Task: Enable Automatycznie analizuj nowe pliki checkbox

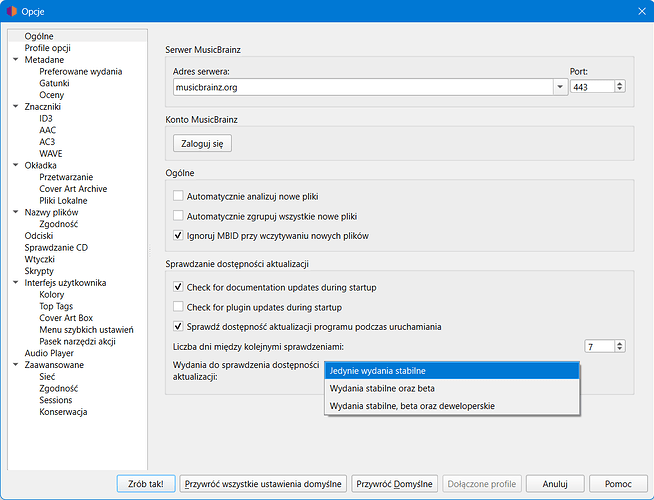Action: point(179,196)
